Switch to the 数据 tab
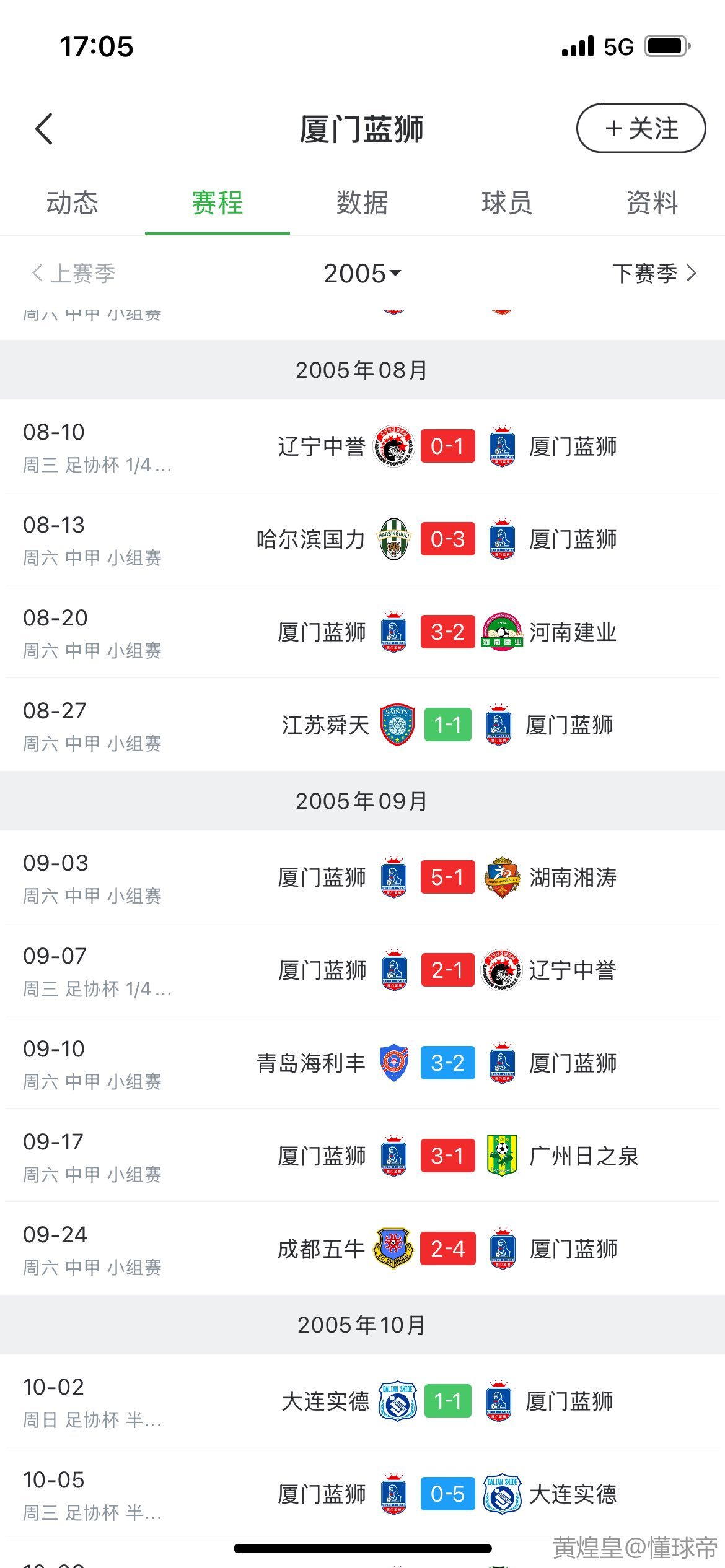The image size is (725, 1568). (x=362, y=203)
